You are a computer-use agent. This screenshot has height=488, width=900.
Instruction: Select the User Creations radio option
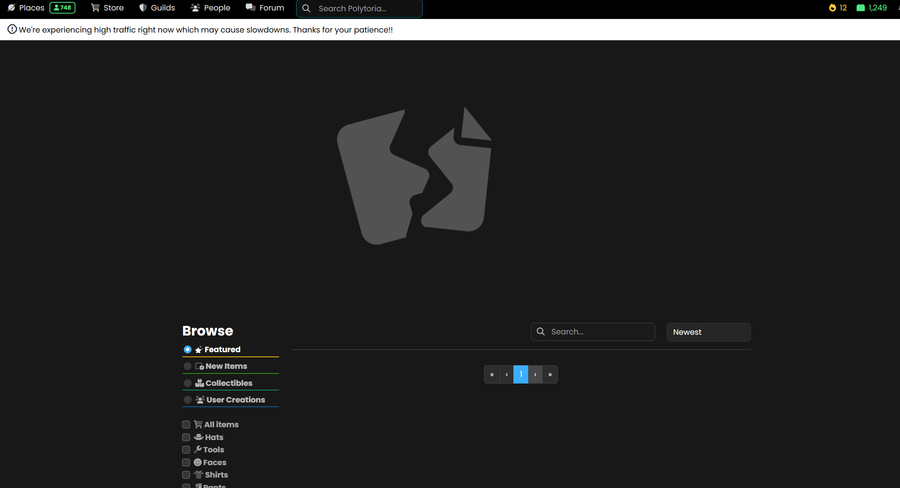pos(187,400)
